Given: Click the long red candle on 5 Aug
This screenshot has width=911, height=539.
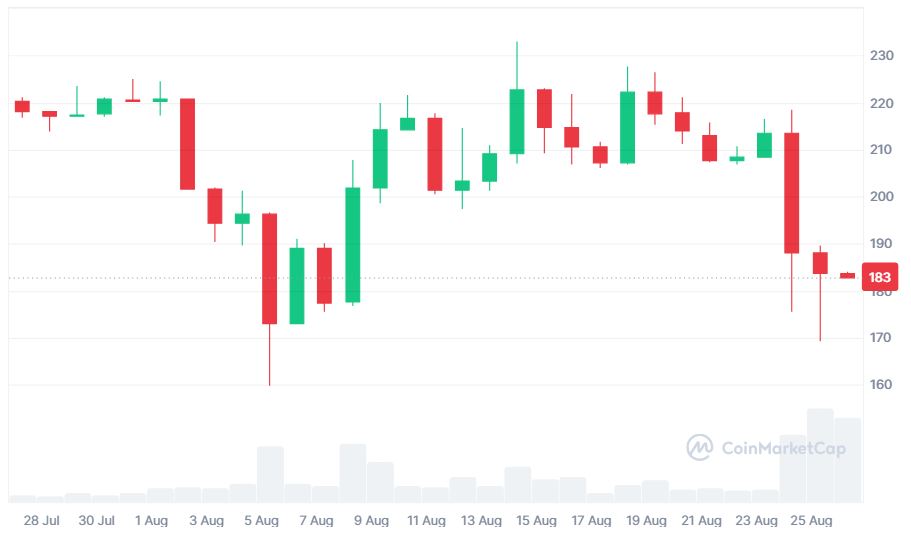Looking at the screenshot, I should pos(269,268).
